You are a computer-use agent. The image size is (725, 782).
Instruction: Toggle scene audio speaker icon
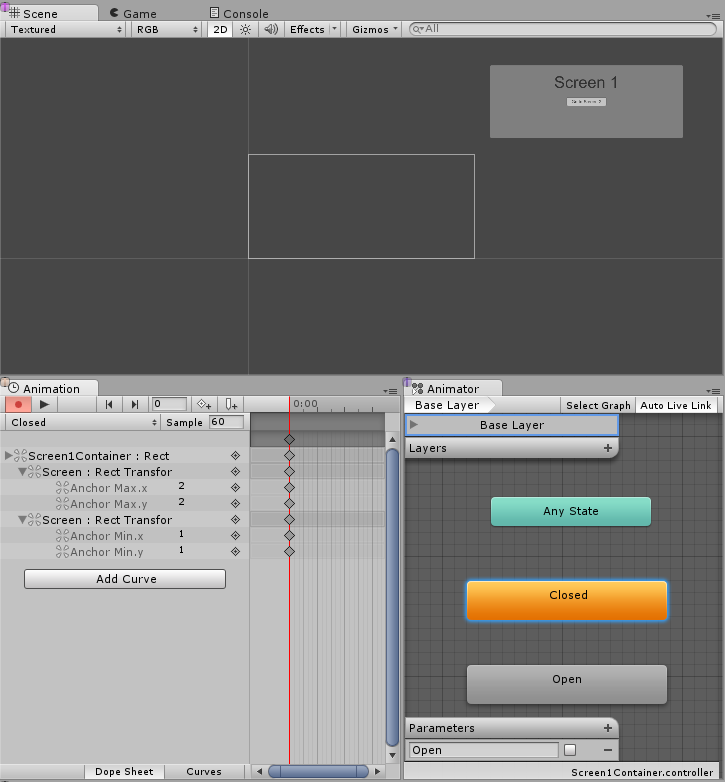tap(271, 29)
